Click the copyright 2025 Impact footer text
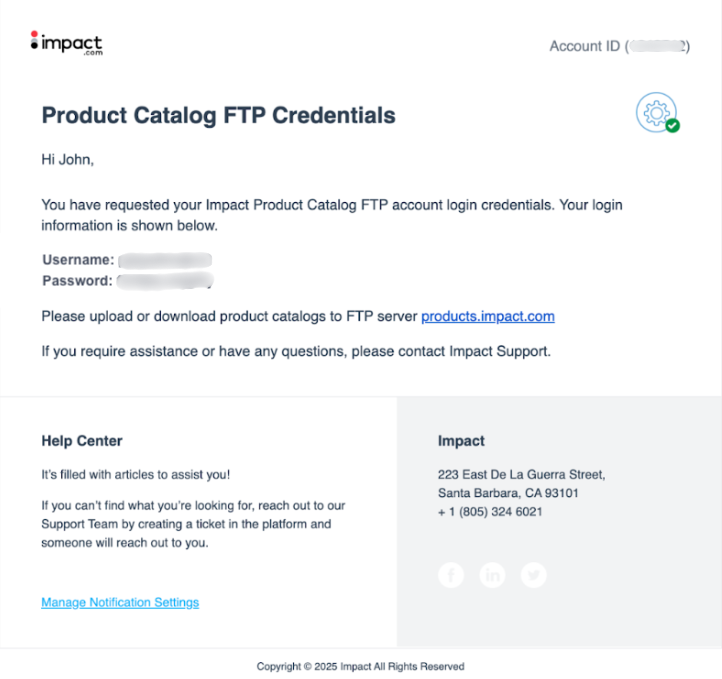722x679 pixels. (x=360, y=666)
